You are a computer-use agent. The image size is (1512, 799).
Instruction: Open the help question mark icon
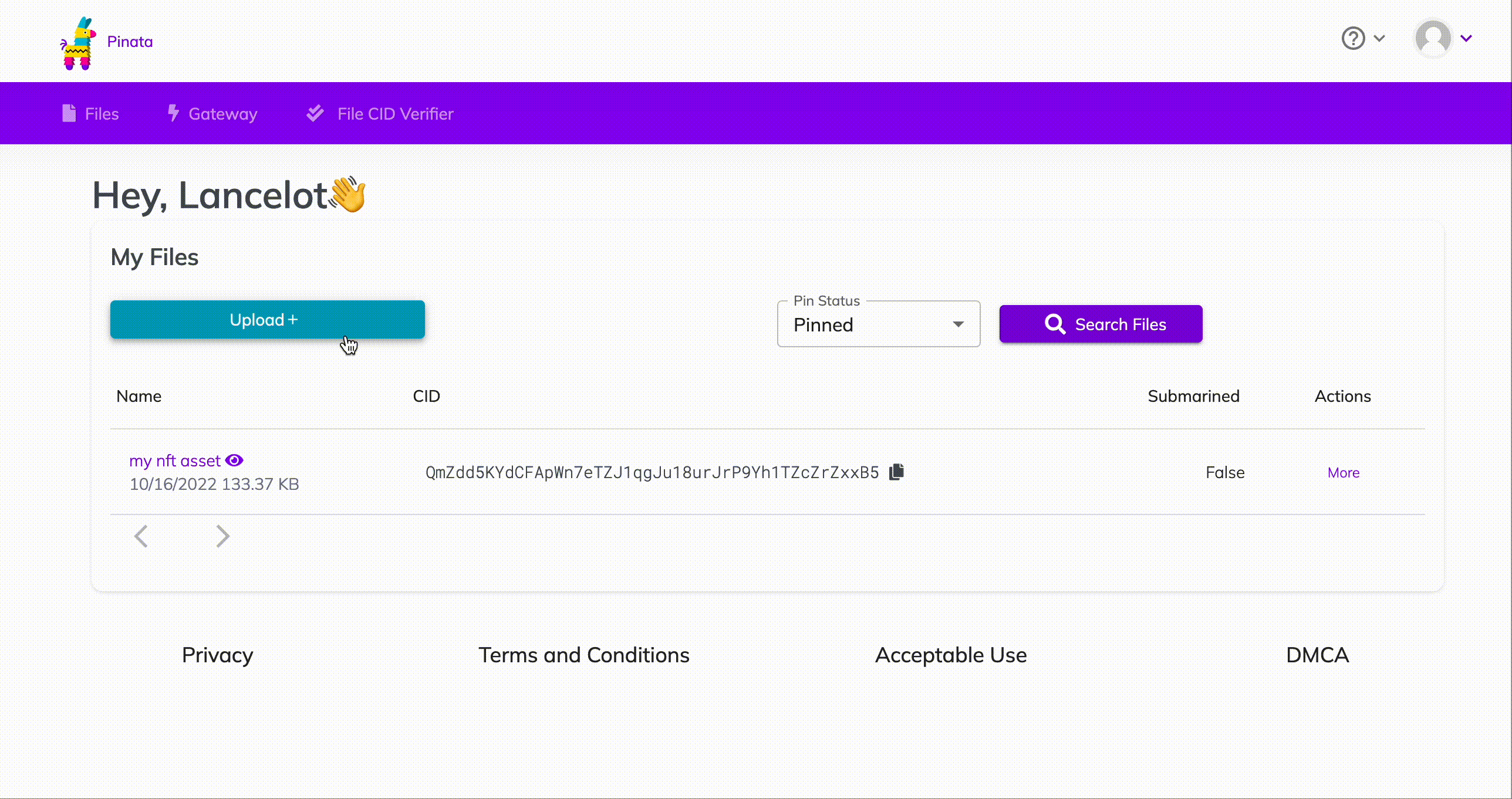(1353, 39)
